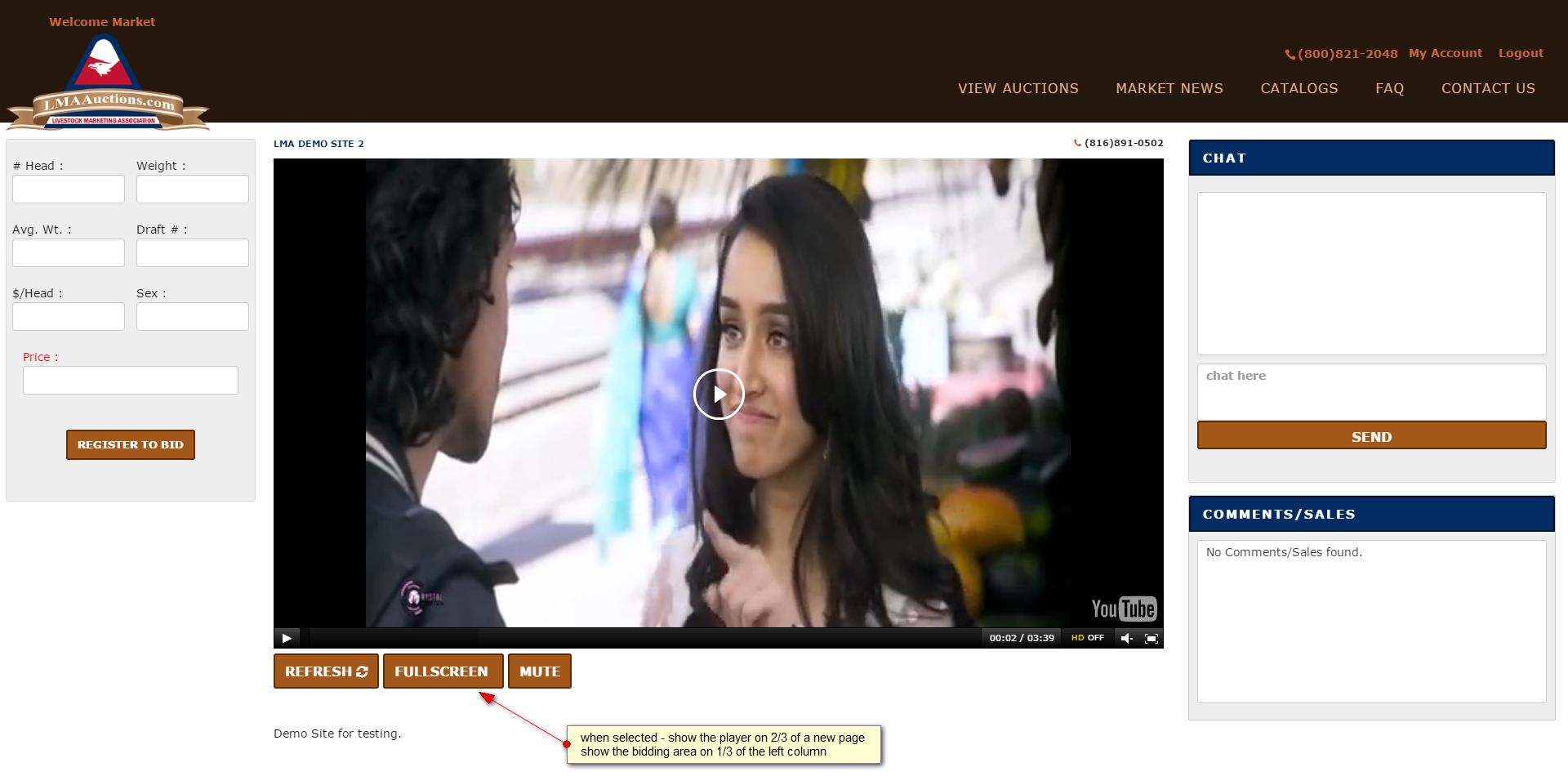Click the YouTube logo on the video
This screenshot has width=1568, height=776.
pyautogui.click(x=1124, y=609)
